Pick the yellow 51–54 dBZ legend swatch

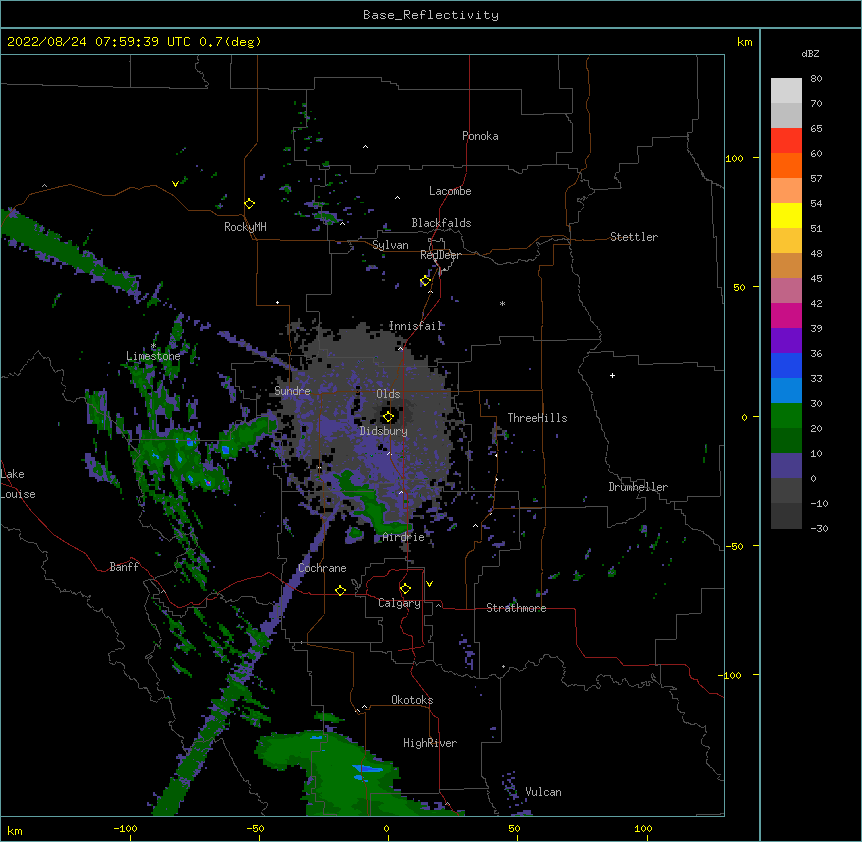coord(786,215)
